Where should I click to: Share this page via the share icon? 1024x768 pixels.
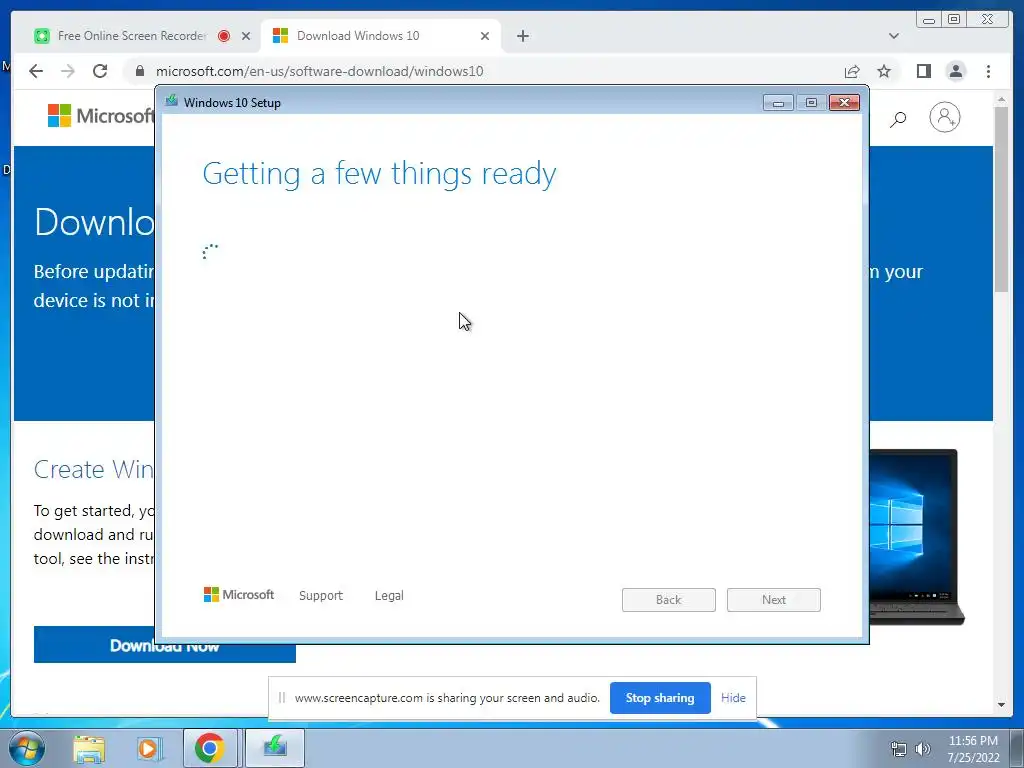852,71
